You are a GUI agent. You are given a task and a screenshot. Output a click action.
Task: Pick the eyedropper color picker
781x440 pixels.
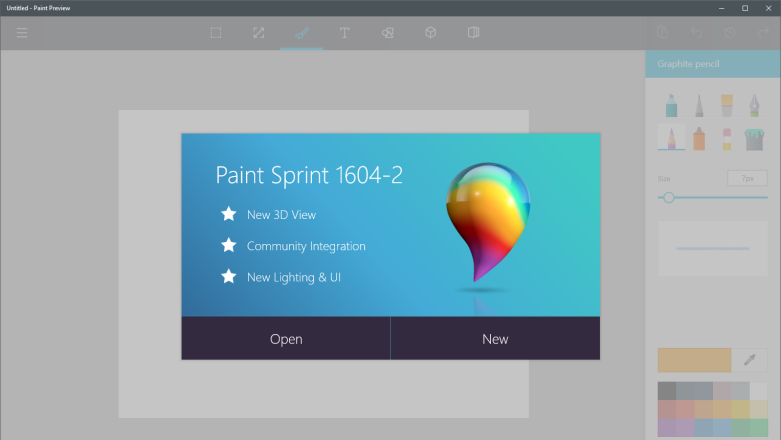point(749,360)
